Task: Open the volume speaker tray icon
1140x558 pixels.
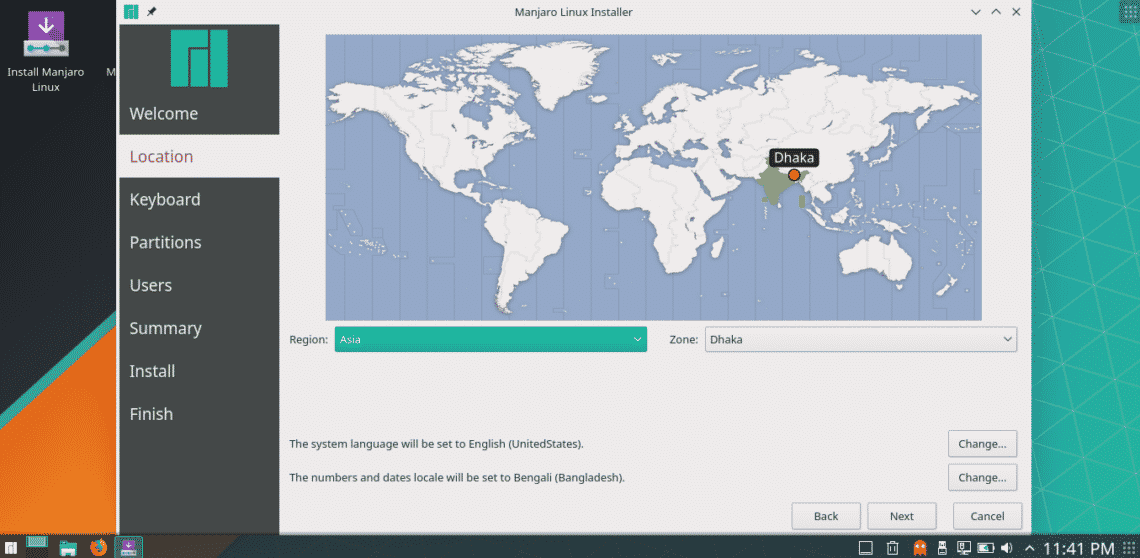Action: pyautogui.click(x=1007, y=548)
